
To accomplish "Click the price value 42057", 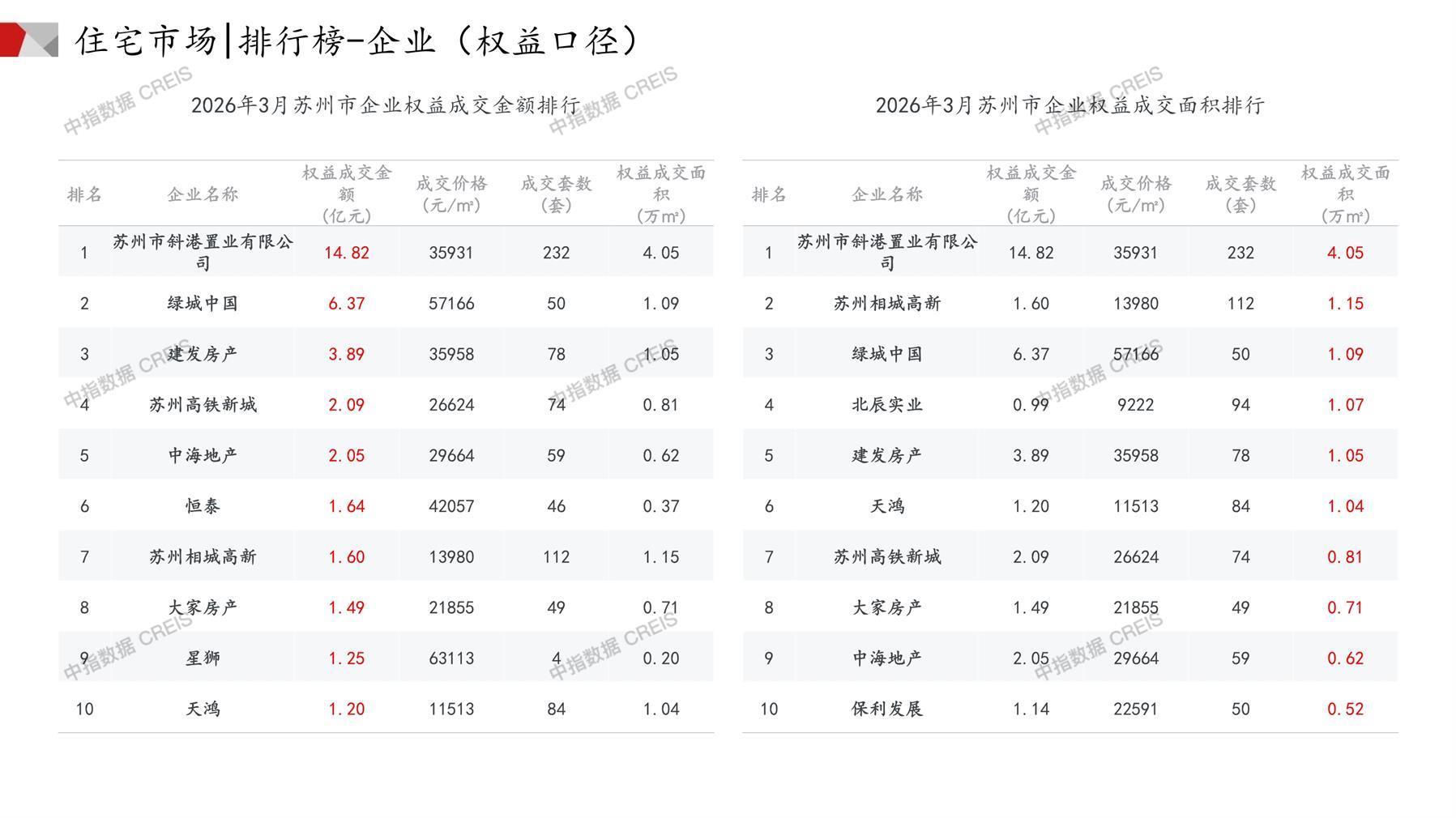I will point(451,506).
